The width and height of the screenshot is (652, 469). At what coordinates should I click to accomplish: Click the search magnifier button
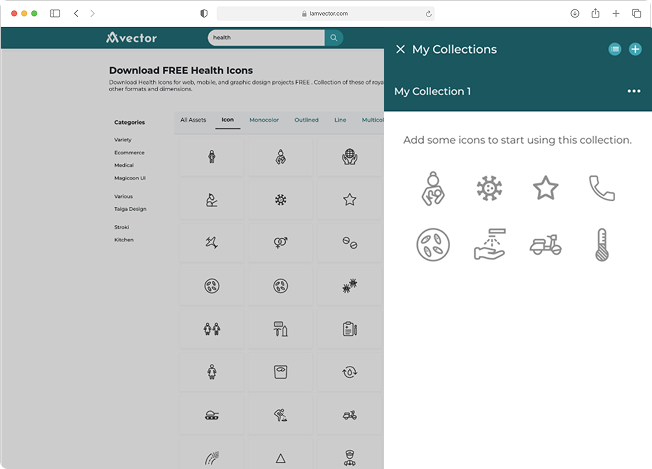(334, 38)
